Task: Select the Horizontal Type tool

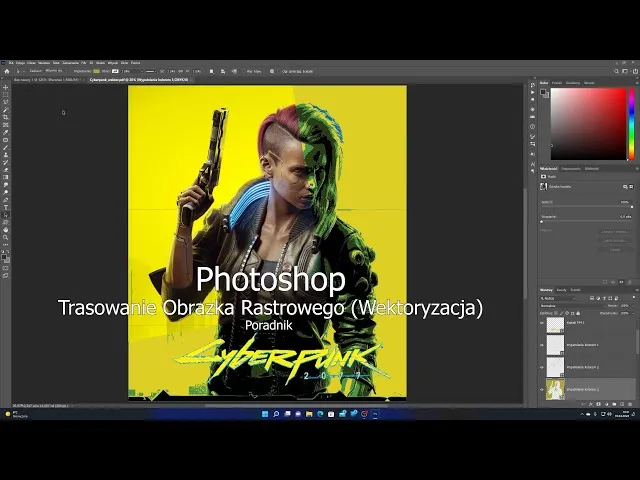Action: click(6, 207)
